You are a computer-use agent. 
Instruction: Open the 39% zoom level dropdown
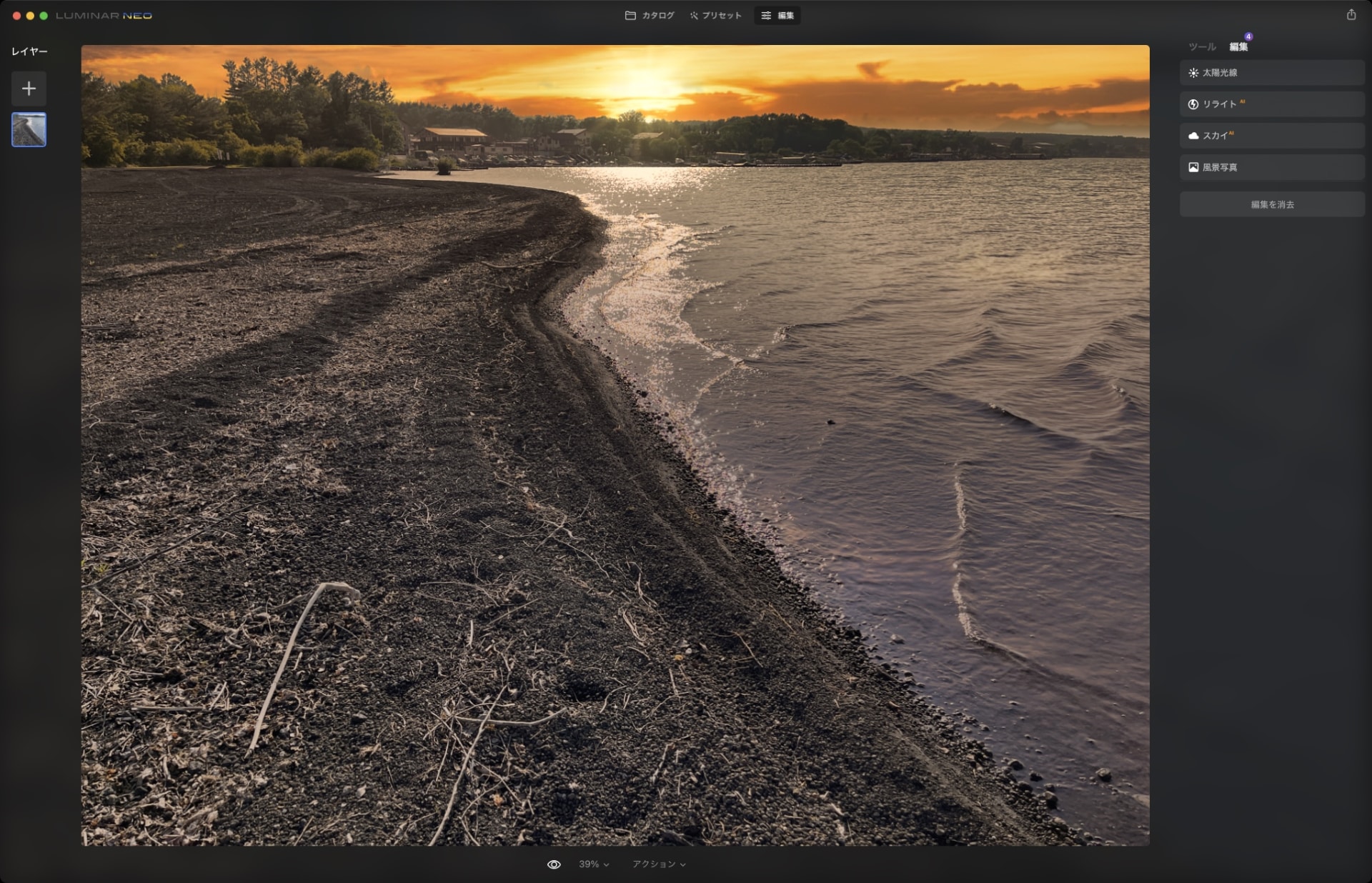[x=594, y=864]
